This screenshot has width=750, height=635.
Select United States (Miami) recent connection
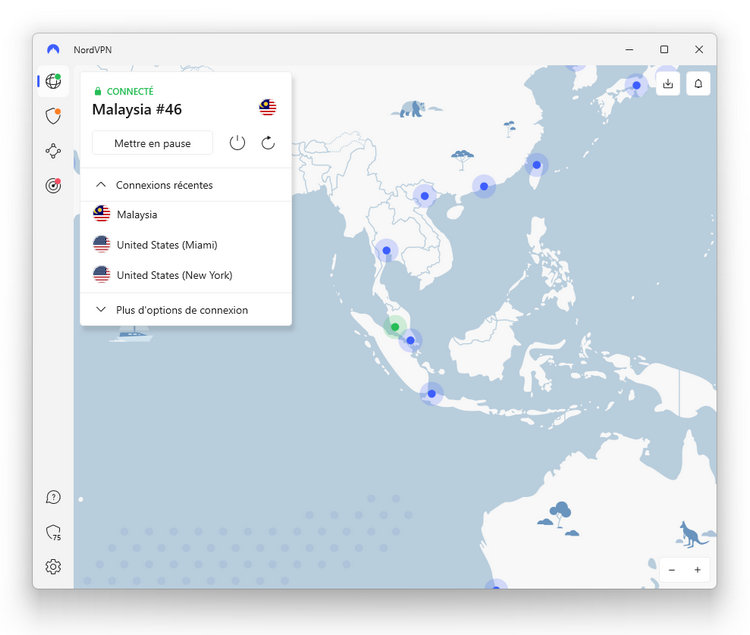pos(186,245)
